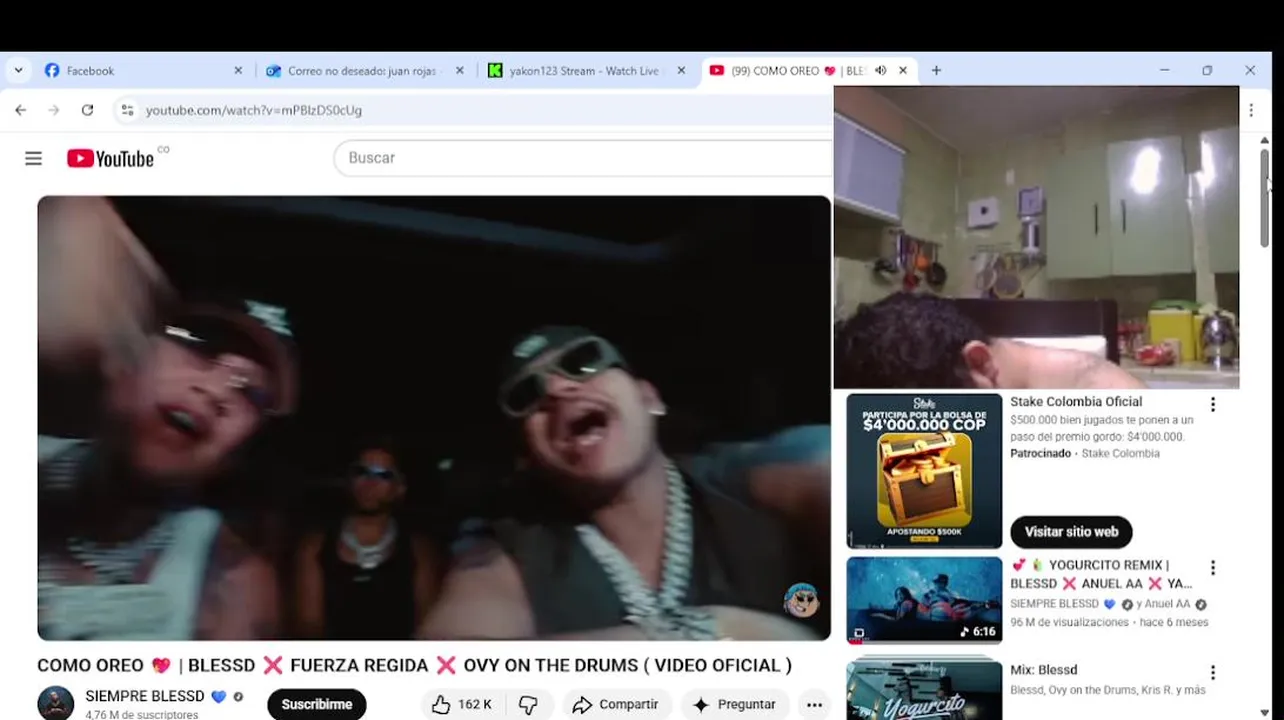Play YOGURCITO REMIX video thumbnail

click(924, 600)
